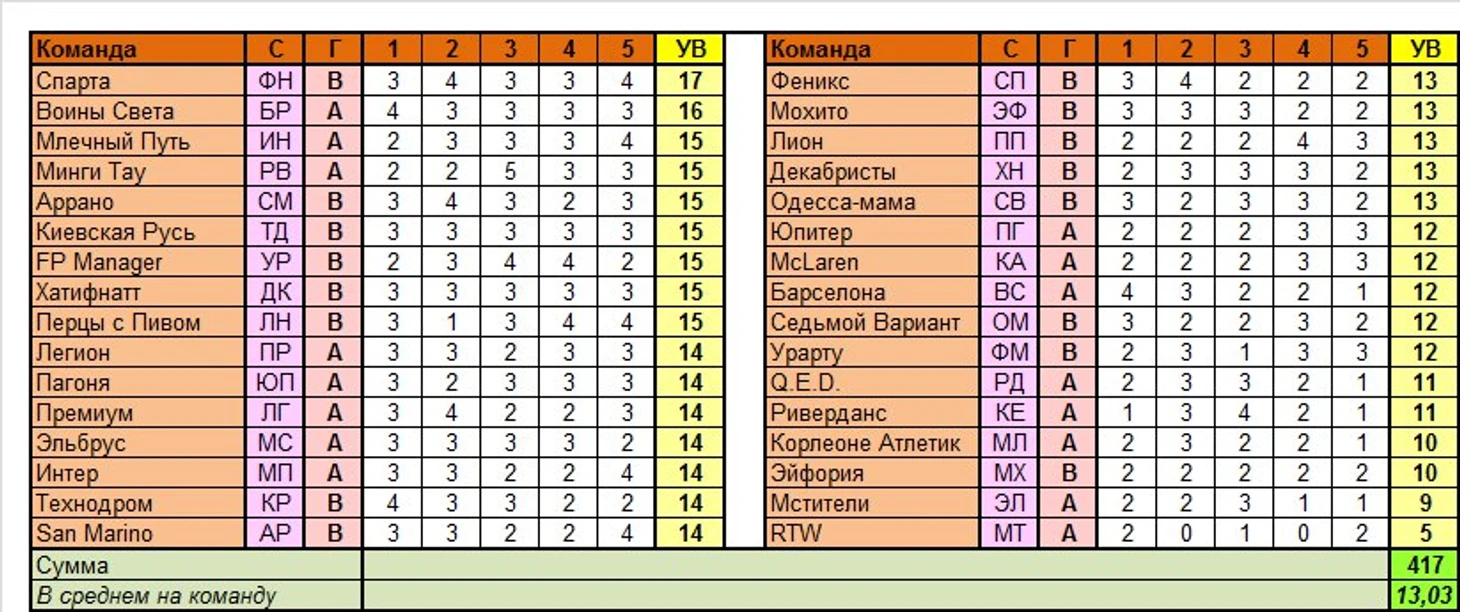Image resolution: width=1460 pixels, height=612 pixels.
Task: Select the Седьмой Вариант team cell
Action: tap(873, 322)
